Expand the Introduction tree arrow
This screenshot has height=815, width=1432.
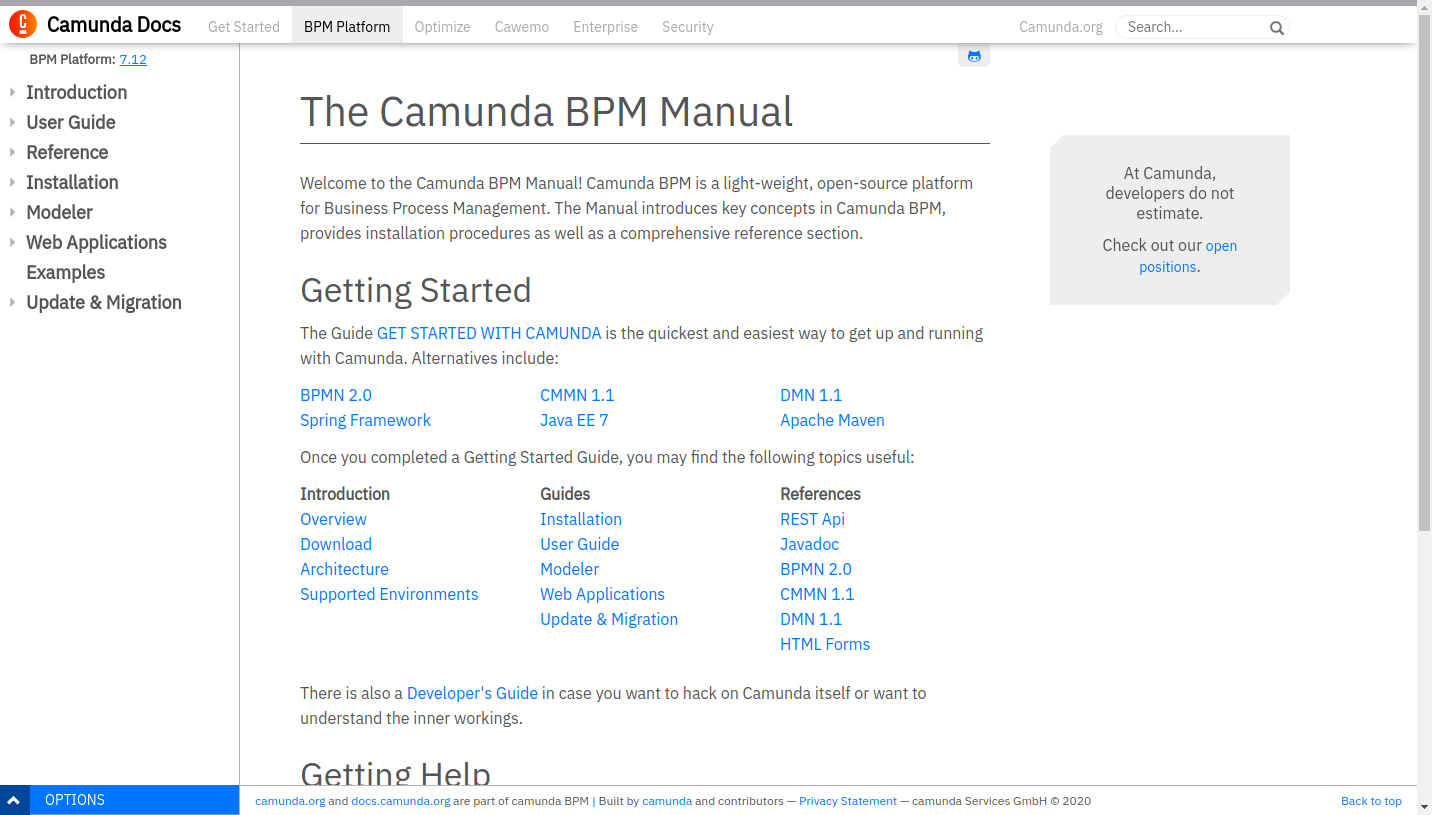(x=12, y=92)
